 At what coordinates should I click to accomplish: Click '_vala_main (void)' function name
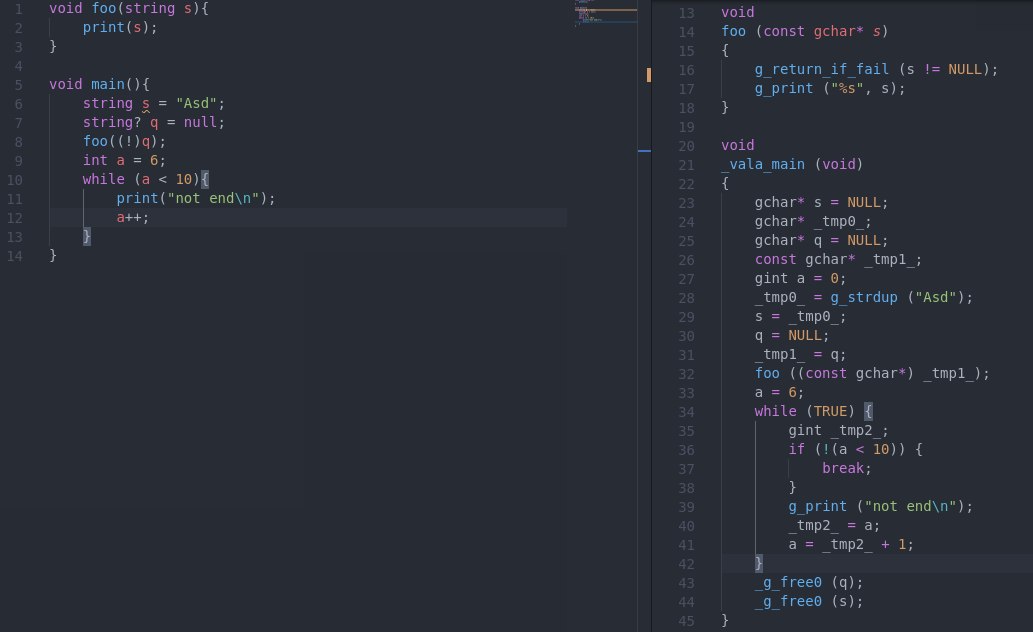pyautogui.click(x=792, y=165)
